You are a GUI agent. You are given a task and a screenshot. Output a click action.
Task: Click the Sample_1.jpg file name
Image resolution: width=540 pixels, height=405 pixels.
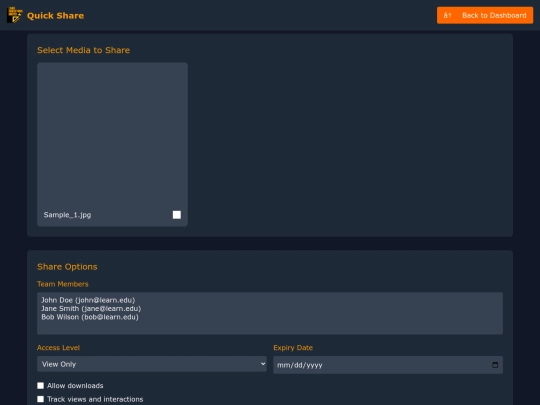tap(68, 215)
